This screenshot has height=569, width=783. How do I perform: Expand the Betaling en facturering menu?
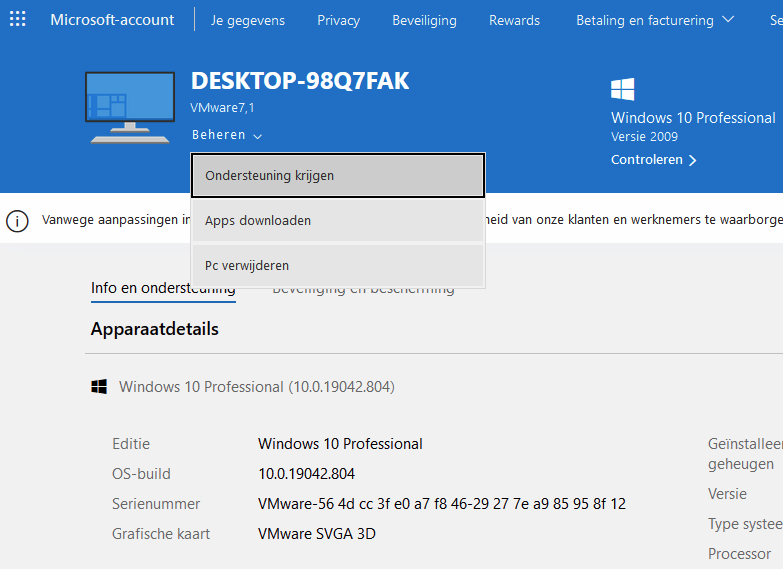pyautogui.click(x=655, y=20)
